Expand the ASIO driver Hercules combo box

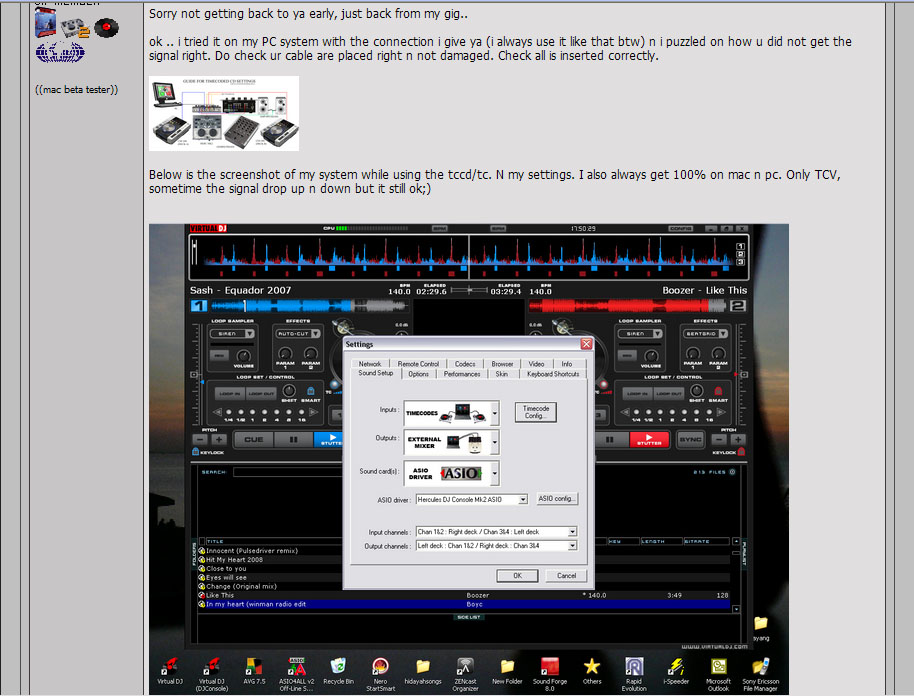(x=523, y=499)
